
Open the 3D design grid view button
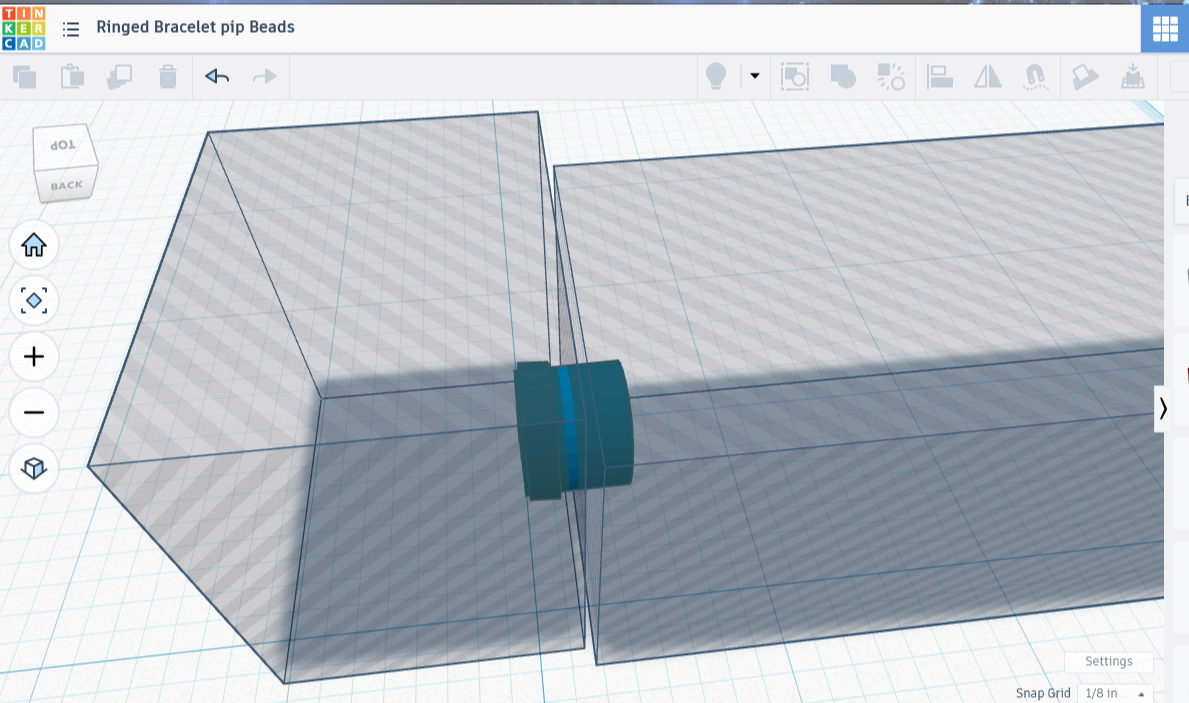coord(1165,29)
